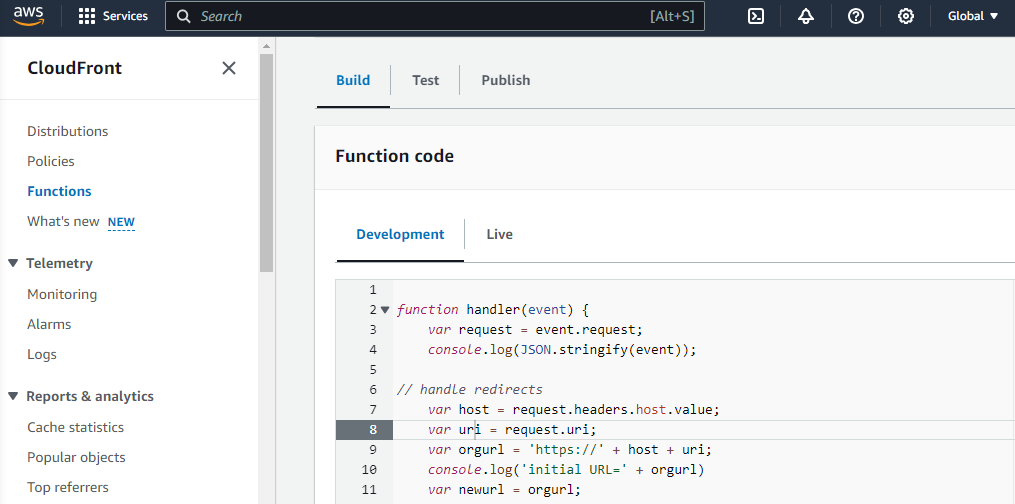Click line number 8 in the gutter
The height and width of the screenshot is (504, 1015).
(x=373, y=430)
